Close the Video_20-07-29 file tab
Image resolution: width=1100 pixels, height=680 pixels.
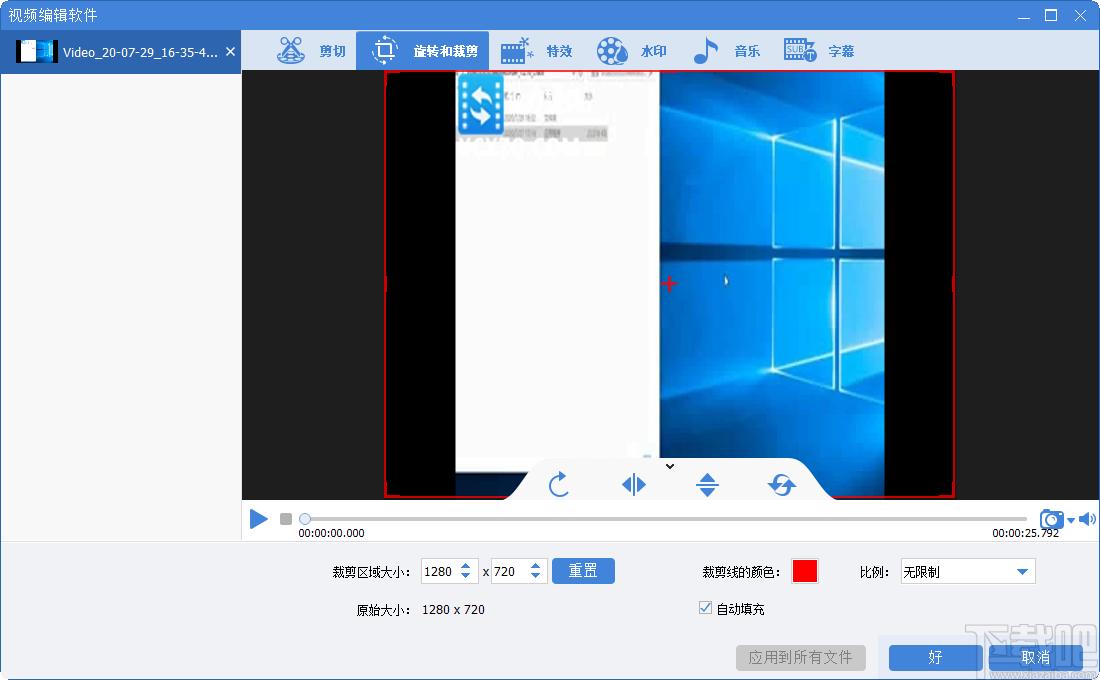coord(230,51)
